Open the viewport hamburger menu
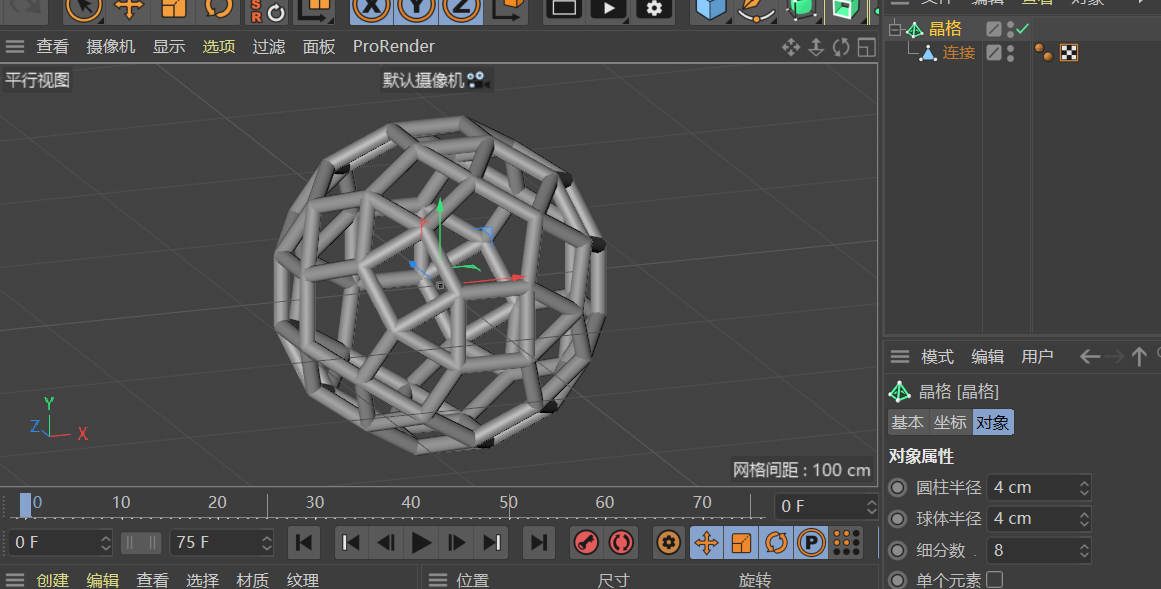 point(15,47)
